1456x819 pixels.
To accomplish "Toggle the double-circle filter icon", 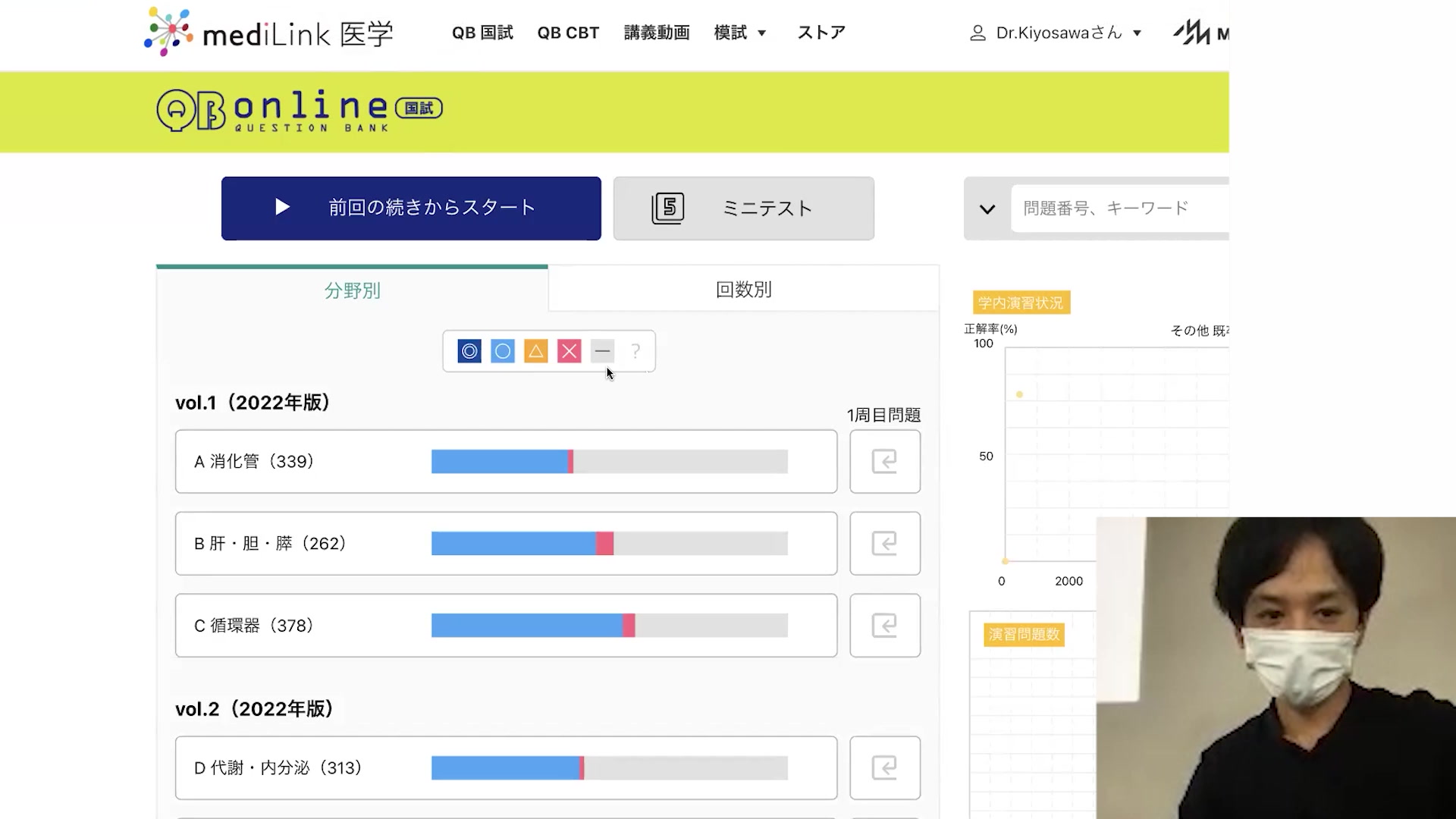I will coord(469,351).
